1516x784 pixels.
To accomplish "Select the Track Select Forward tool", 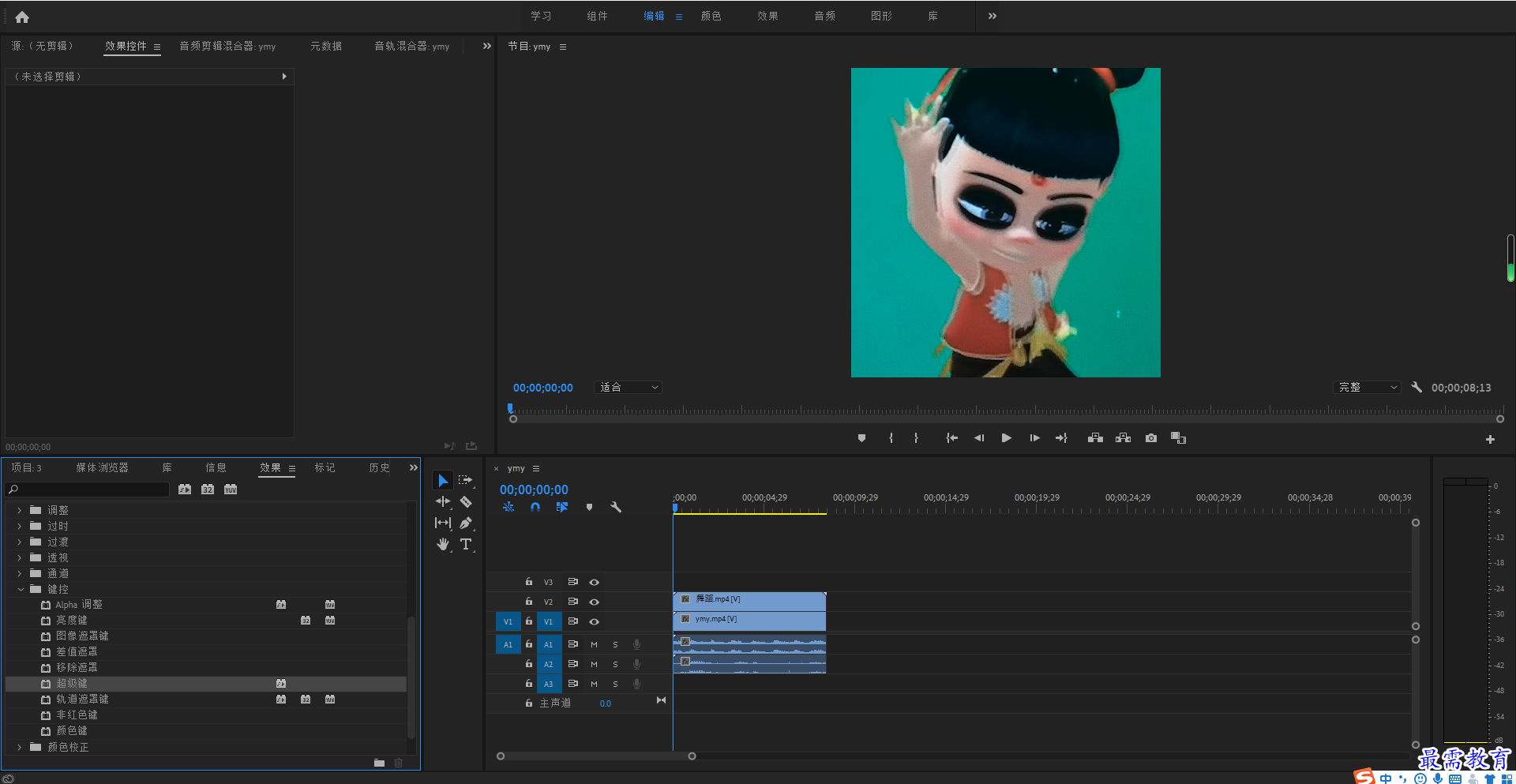I will (465, 480).
